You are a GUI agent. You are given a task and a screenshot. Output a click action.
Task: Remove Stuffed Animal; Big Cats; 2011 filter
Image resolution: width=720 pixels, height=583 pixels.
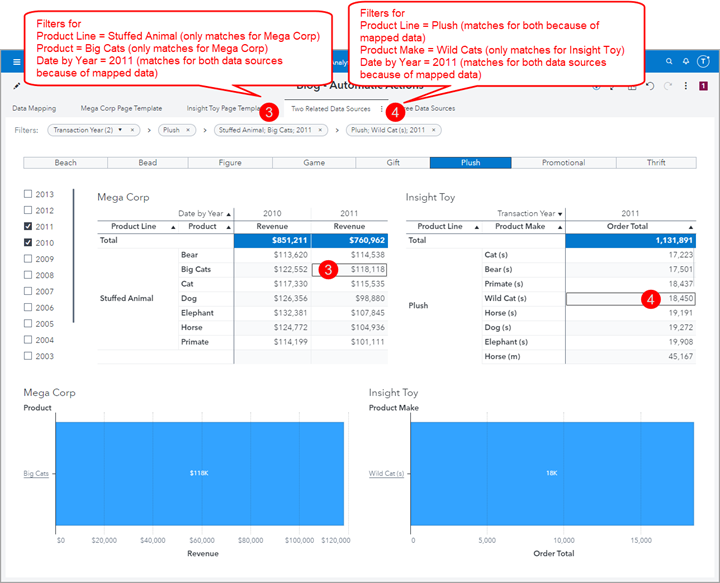[320, 130]
